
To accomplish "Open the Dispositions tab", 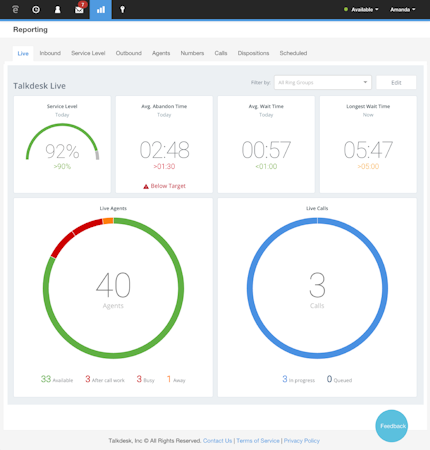I will tap(253, 53).
